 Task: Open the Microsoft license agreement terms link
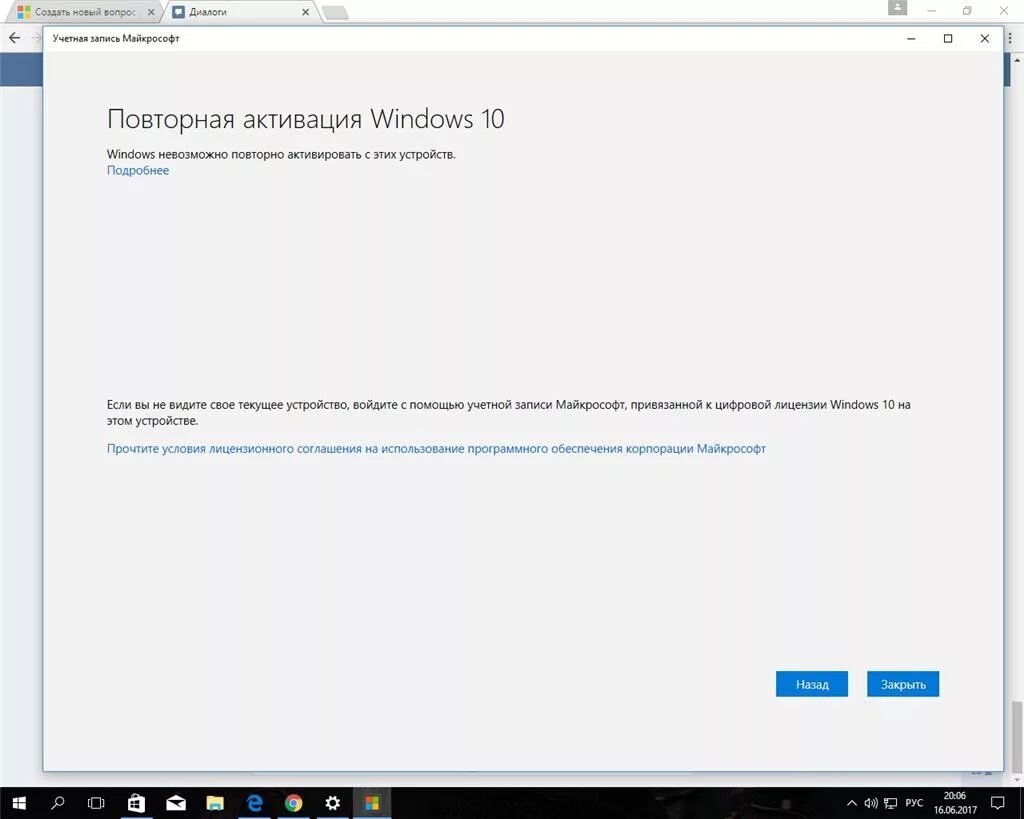coord(436,449)
